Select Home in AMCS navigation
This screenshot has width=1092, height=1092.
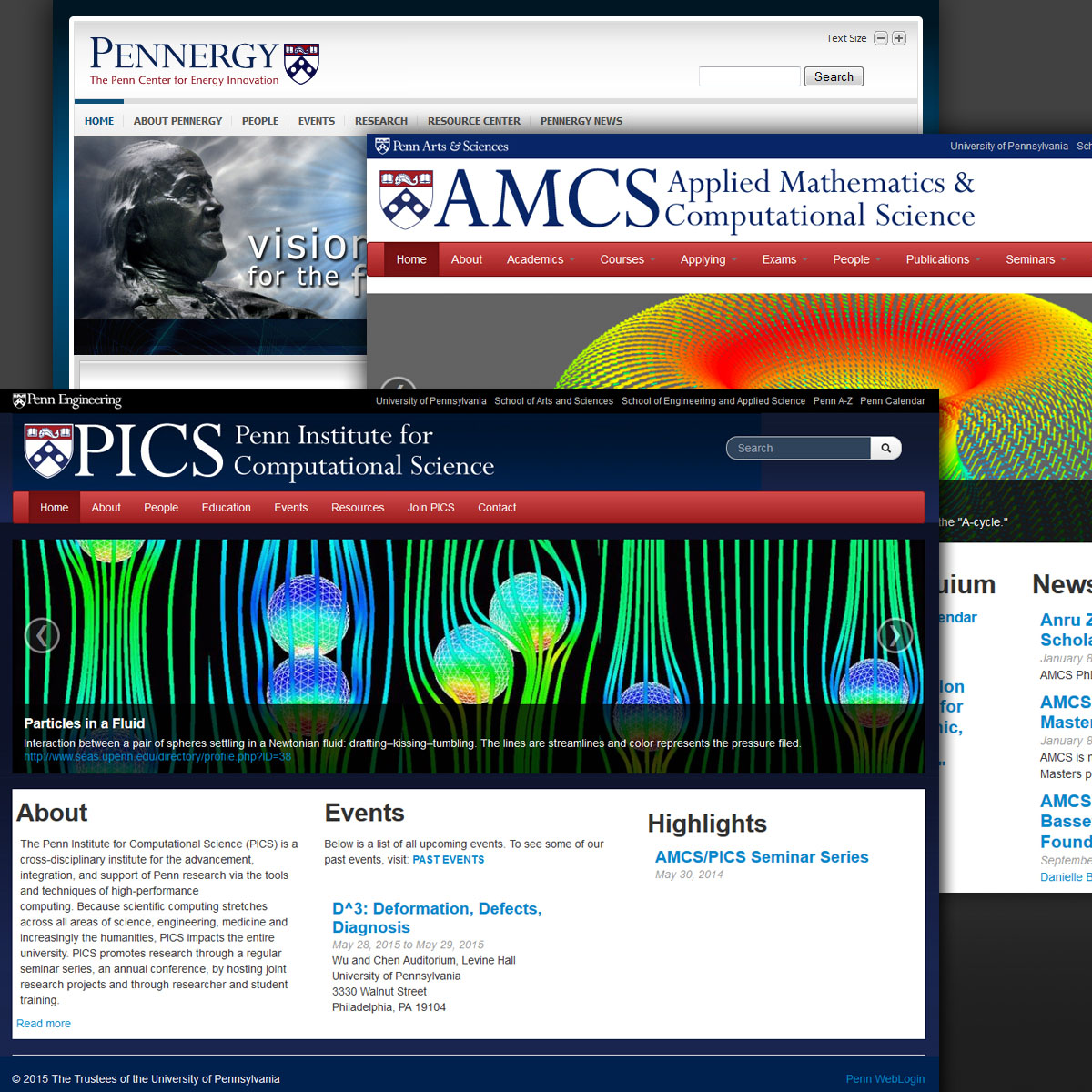coord(411,259)
